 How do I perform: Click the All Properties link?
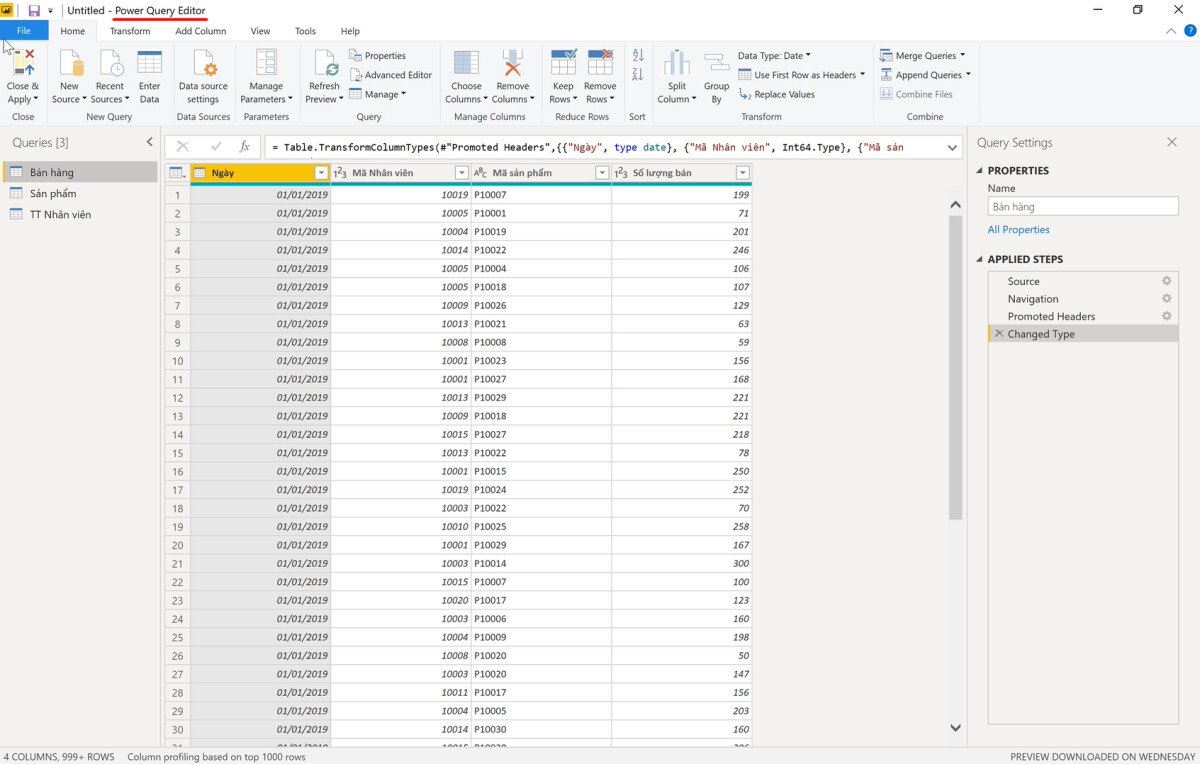pyautogui.click(x=1018, y=229)
